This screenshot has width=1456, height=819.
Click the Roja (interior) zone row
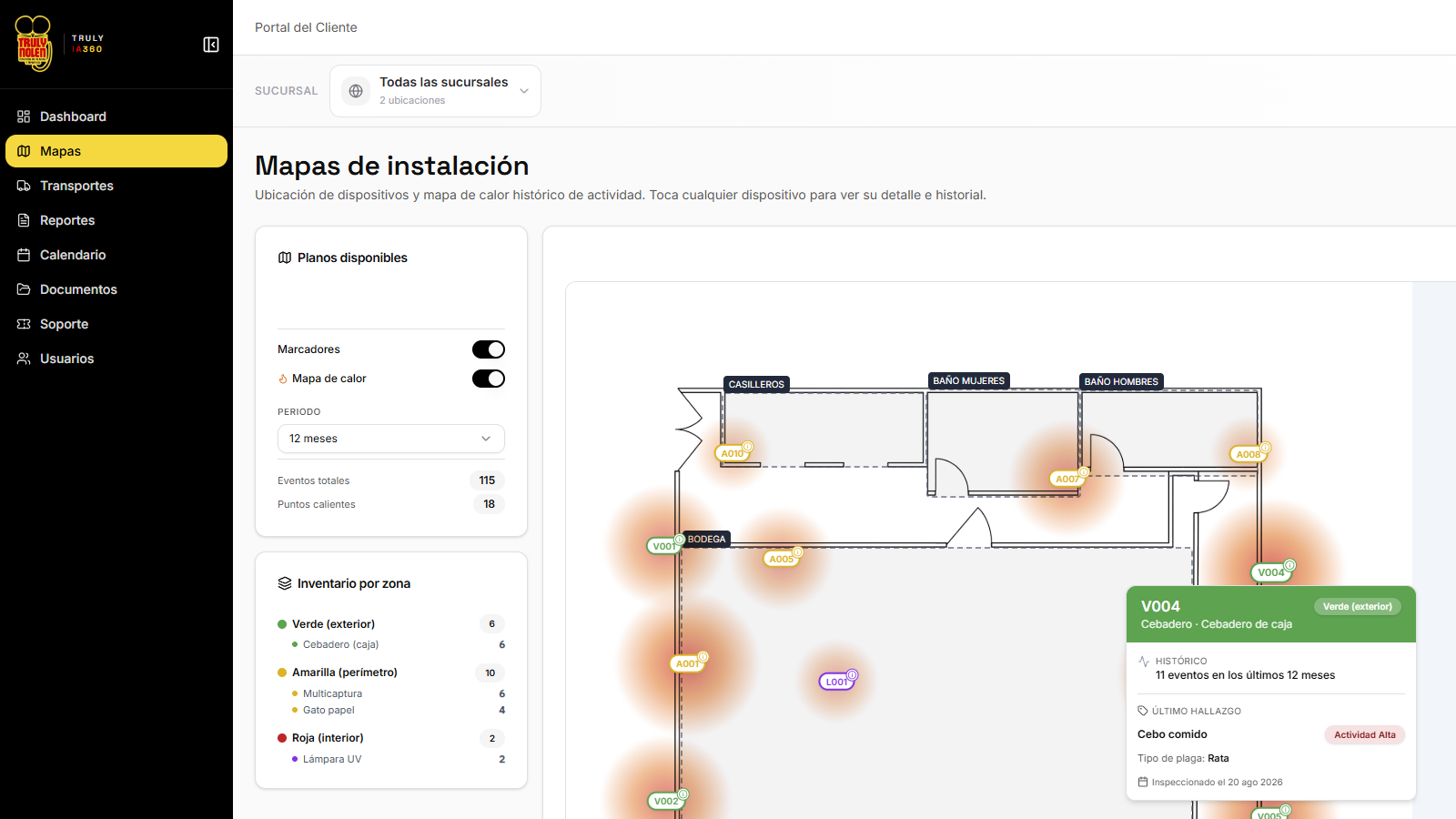coord(391,738)
